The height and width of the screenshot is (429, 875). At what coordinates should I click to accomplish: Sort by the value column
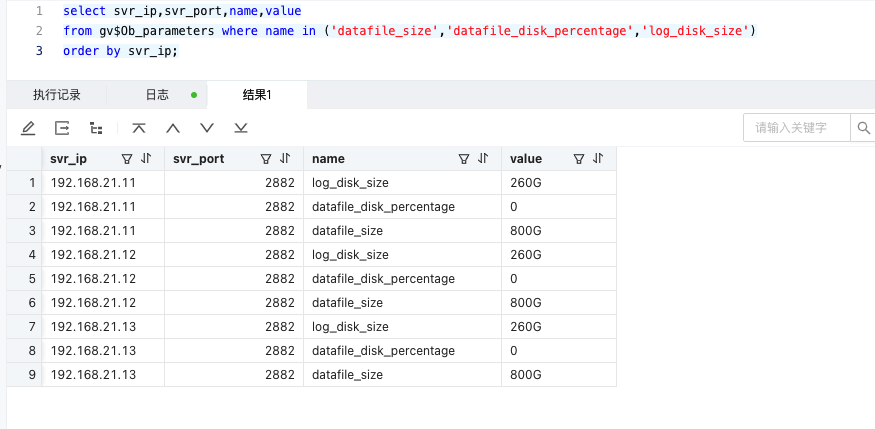[x=598, y=158]
